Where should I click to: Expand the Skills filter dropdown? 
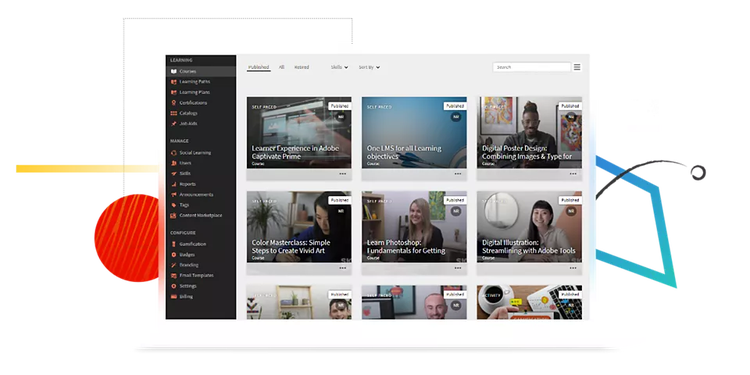pos(339,67)
